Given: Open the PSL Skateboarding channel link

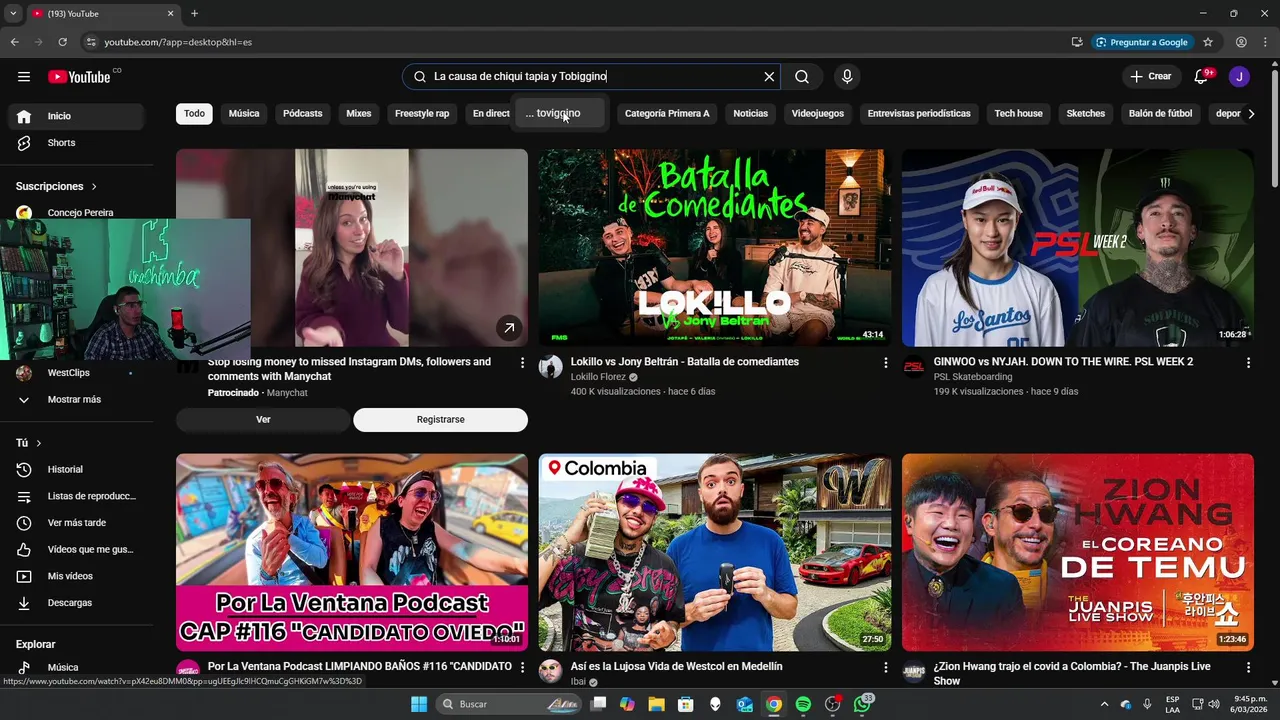Looking at the screenshot, I should pyautogui.click(x=973, y=377).
